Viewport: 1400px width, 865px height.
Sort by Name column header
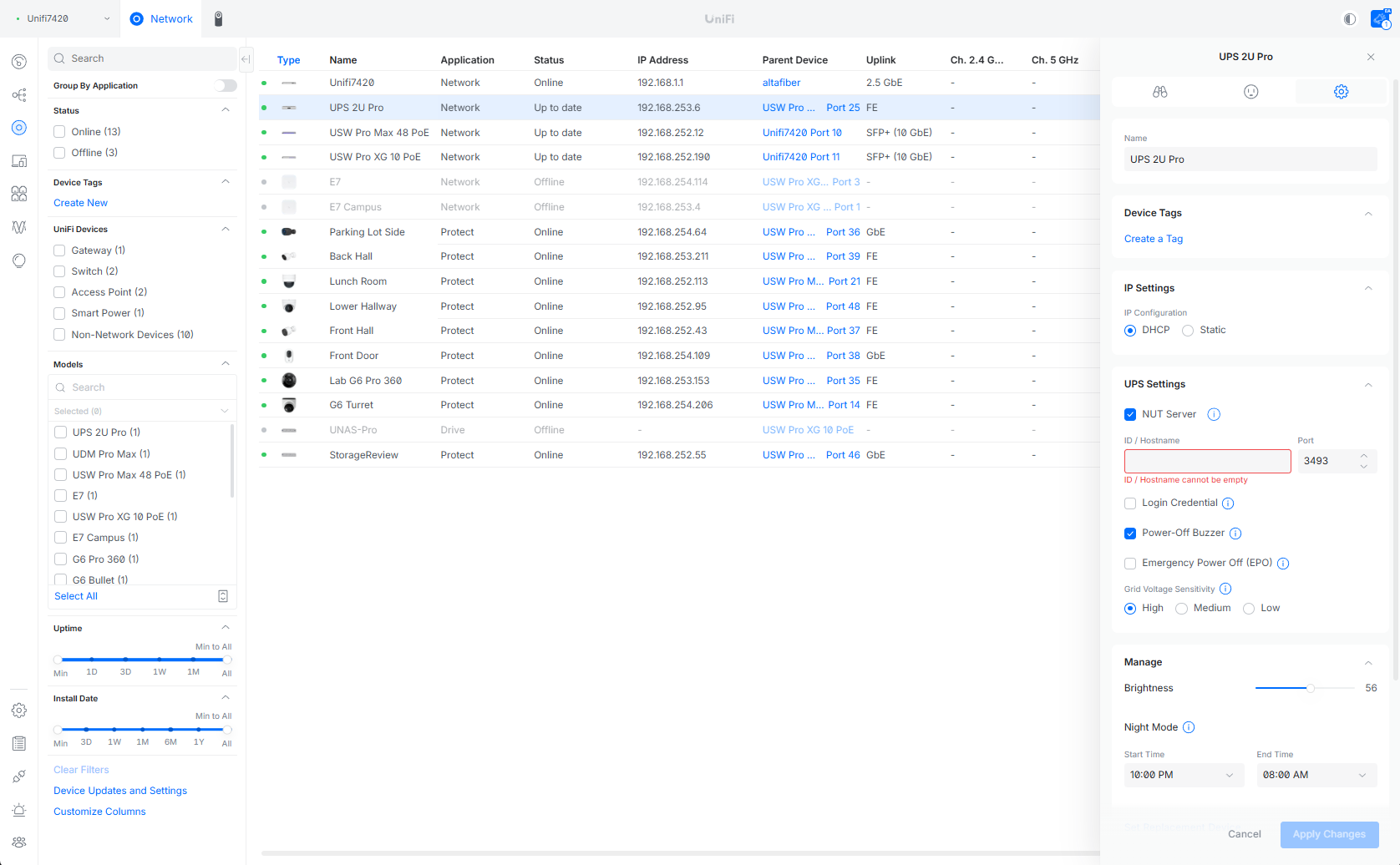click(343, 60)
